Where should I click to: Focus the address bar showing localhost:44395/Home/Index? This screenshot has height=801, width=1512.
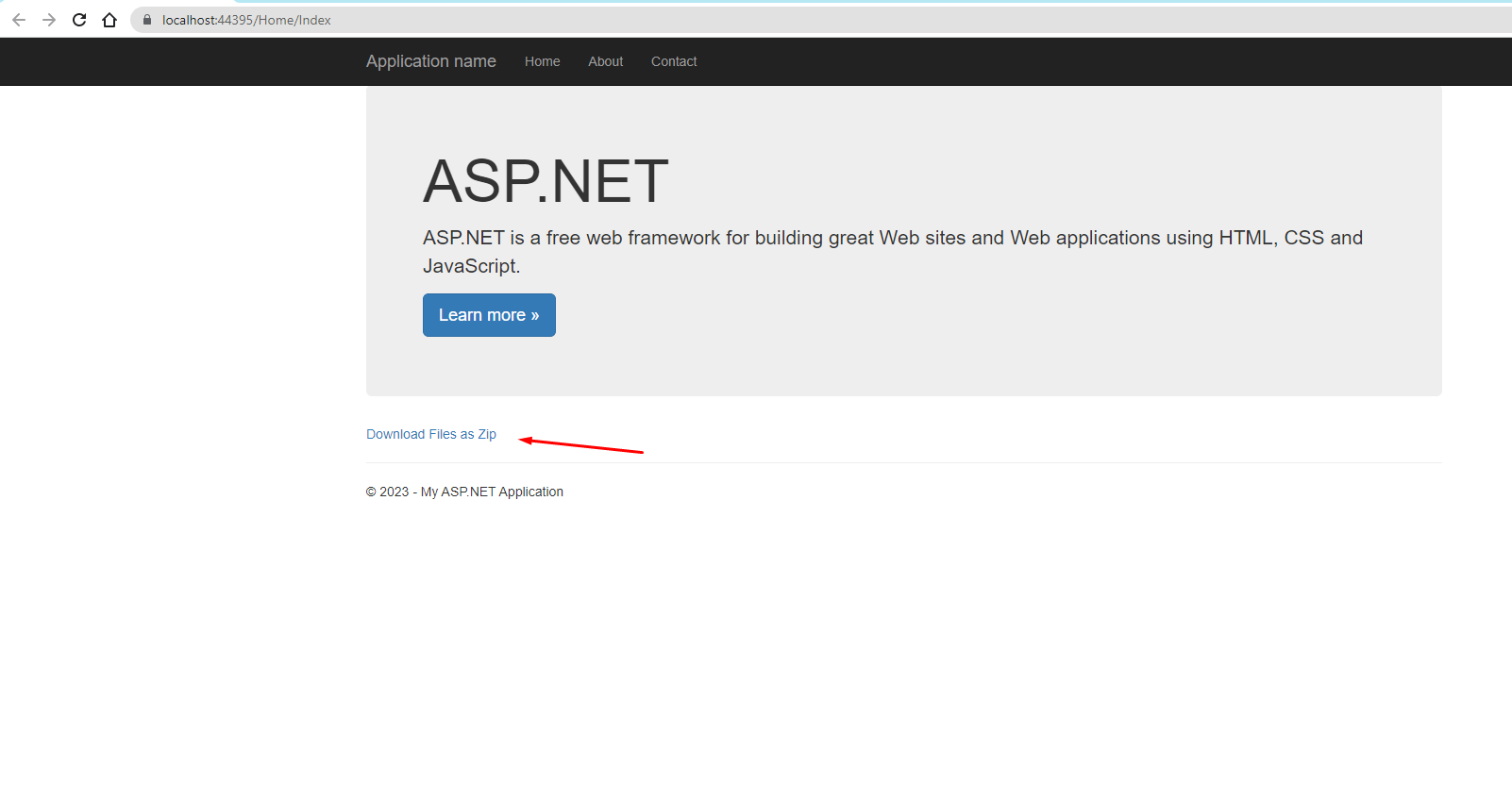coord(821,20)
